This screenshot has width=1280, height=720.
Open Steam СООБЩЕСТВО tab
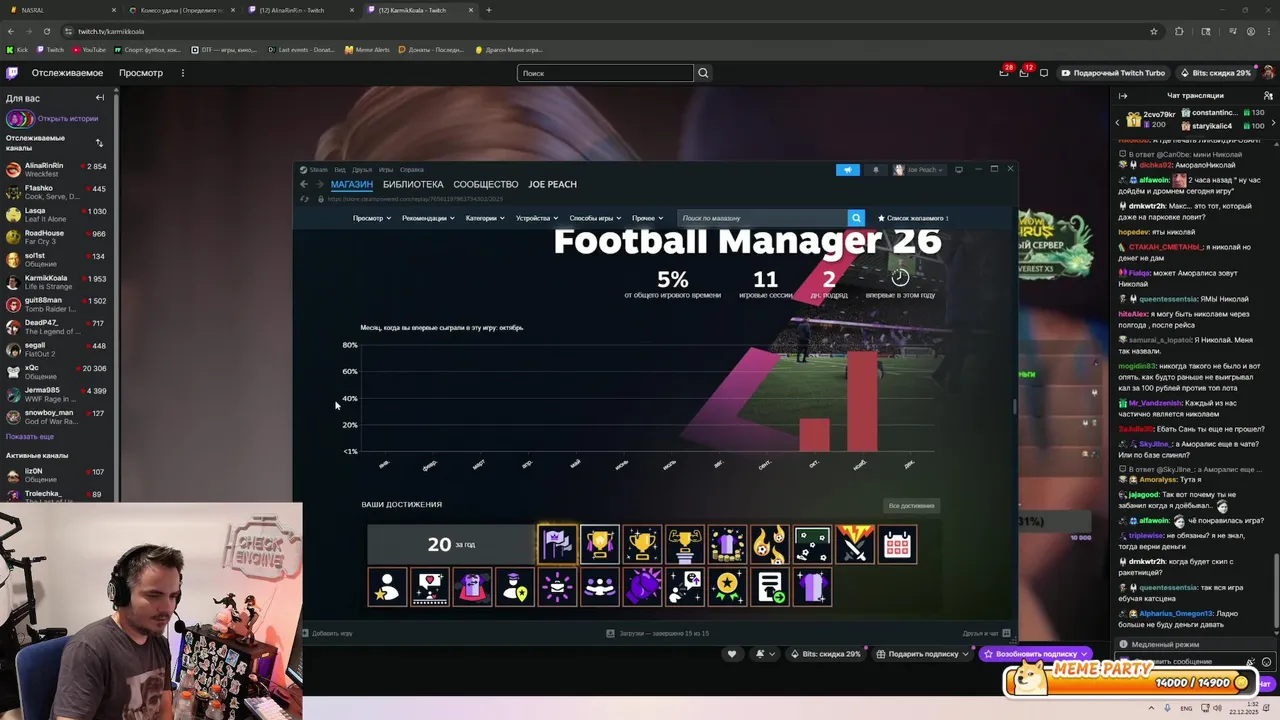tap(486, 184)
